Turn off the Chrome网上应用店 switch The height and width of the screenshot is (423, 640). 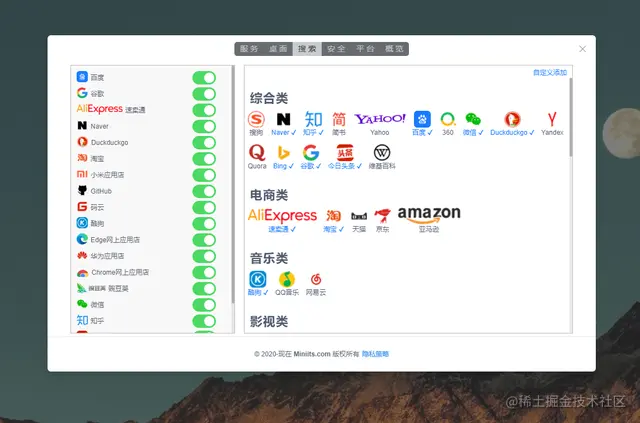(204, 272)
